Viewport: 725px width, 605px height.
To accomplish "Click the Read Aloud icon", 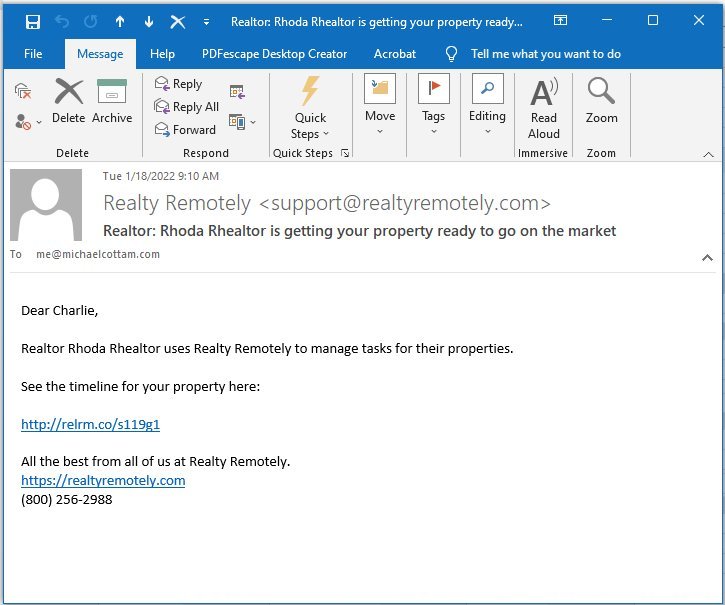I will (x=544, y=109).
